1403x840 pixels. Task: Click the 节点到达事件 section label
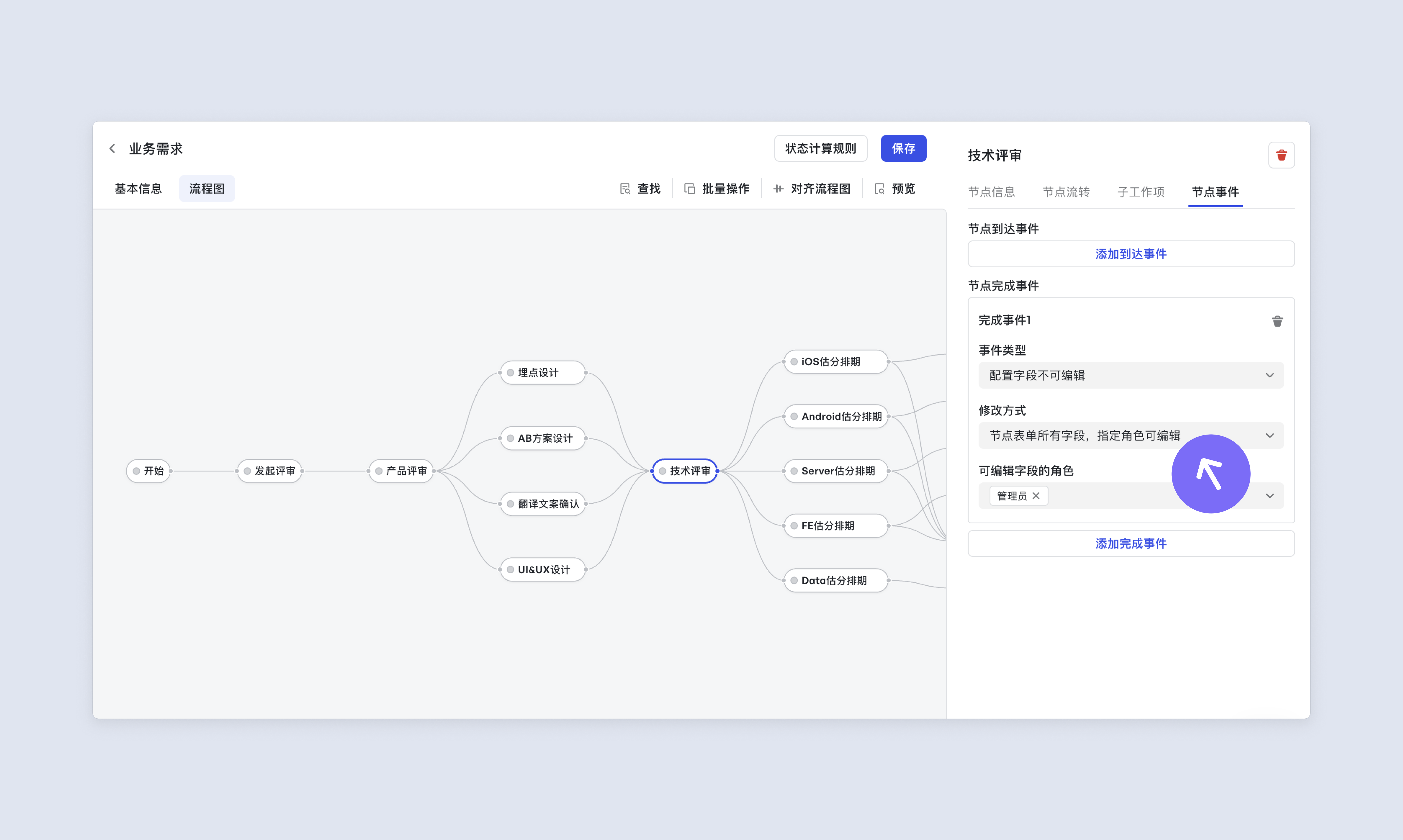pos(1003,229)
